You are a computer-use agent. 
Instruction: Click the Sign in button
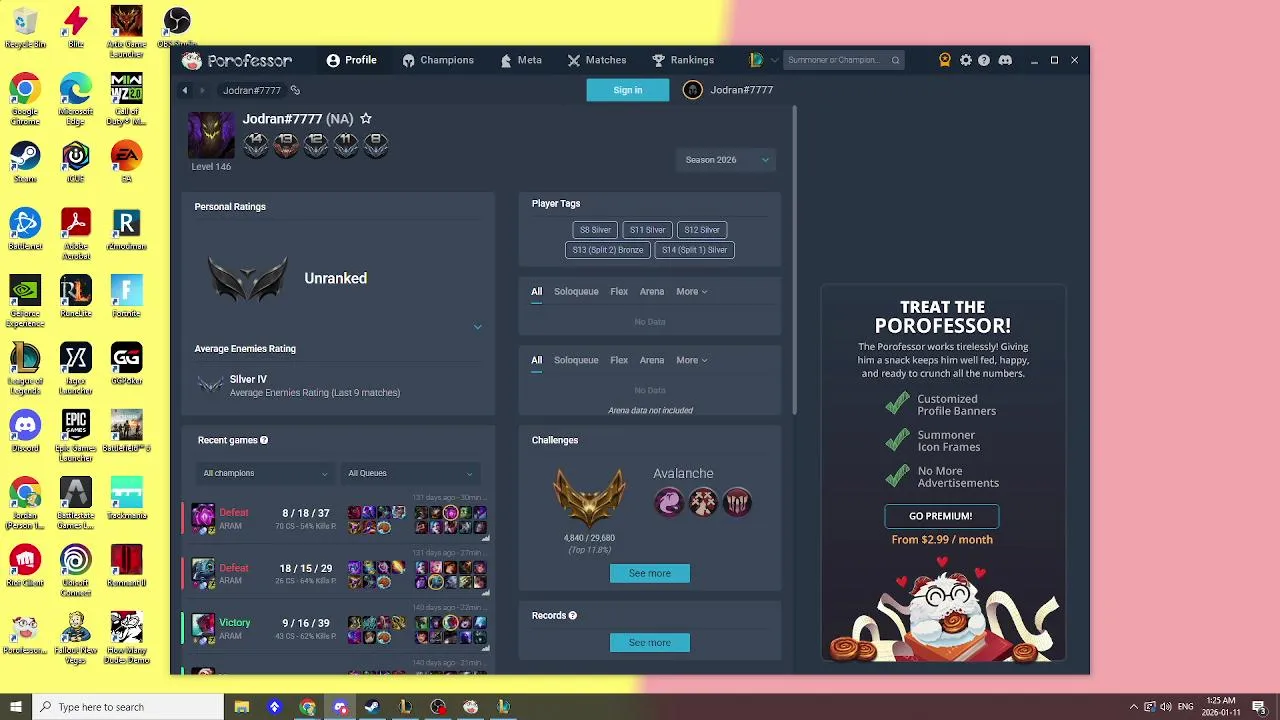pos(628,90)
